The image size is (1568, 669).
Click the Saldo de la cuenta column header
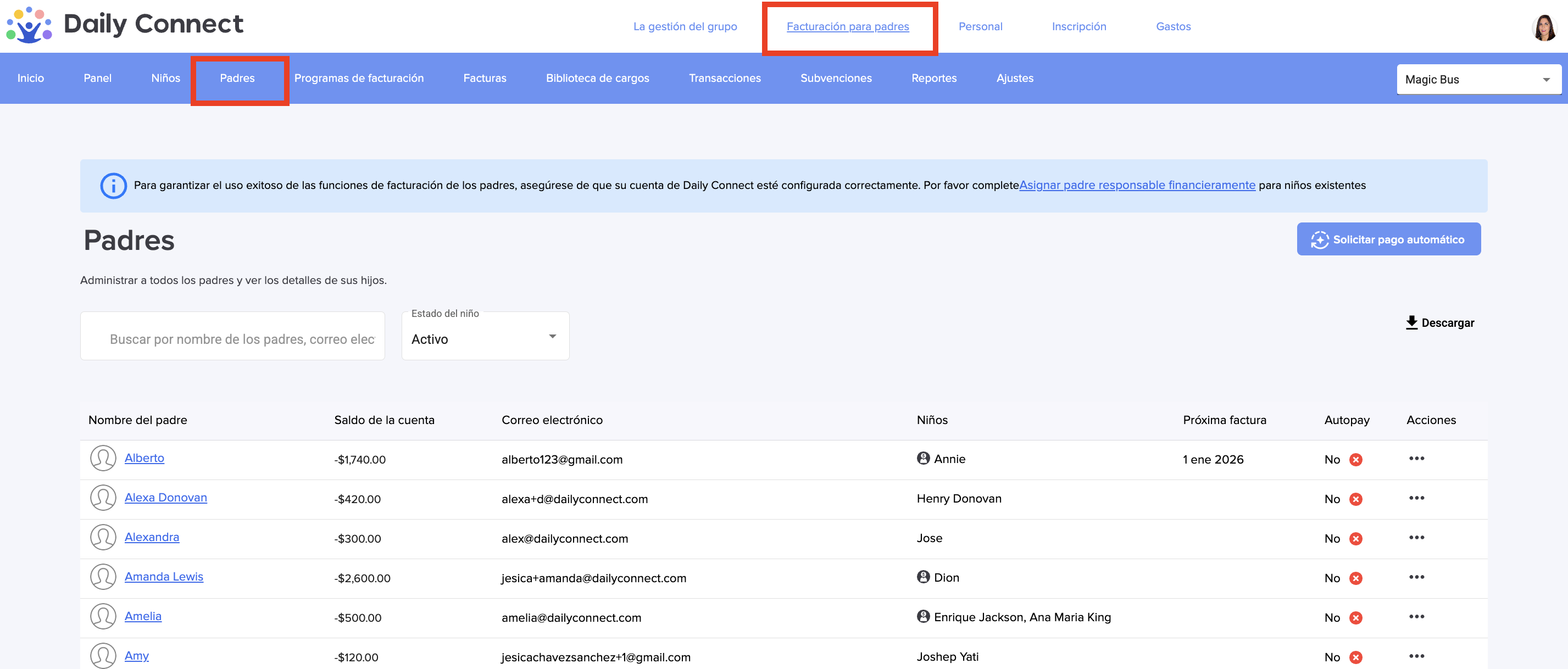[384, 420]
